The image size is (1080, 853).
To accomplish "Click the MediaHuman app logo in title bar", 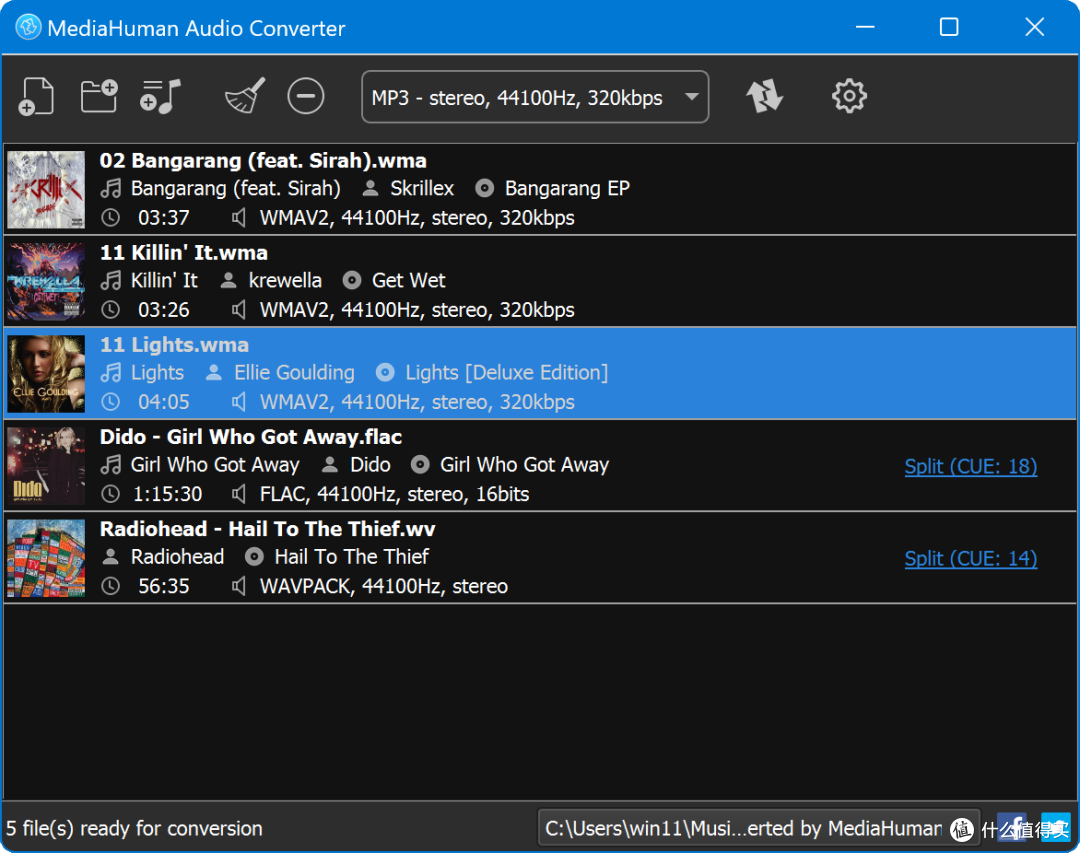I will click(x=28, y=28).
